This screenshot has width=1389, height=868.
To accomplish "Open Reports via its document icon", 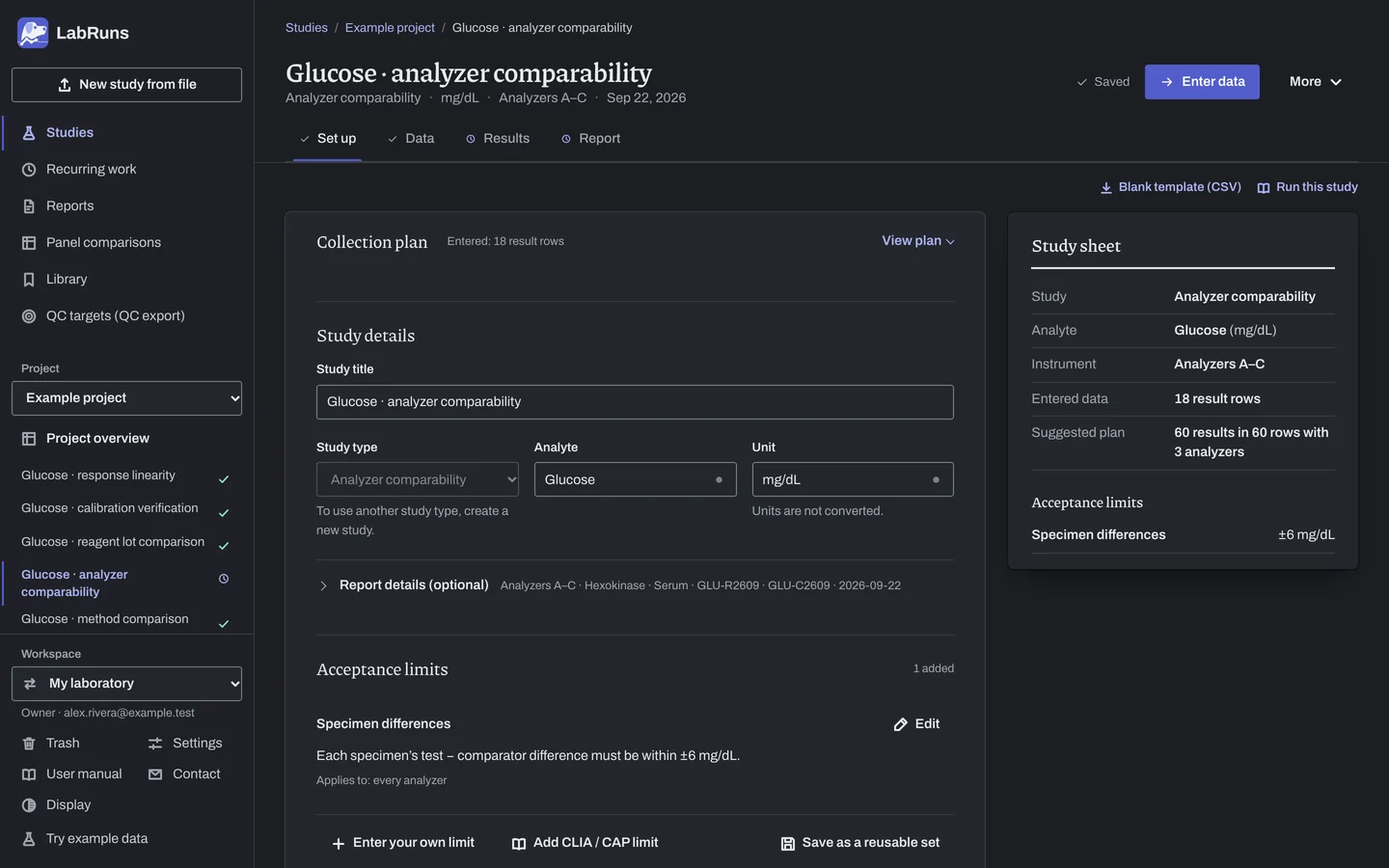I will coord(29,206).
